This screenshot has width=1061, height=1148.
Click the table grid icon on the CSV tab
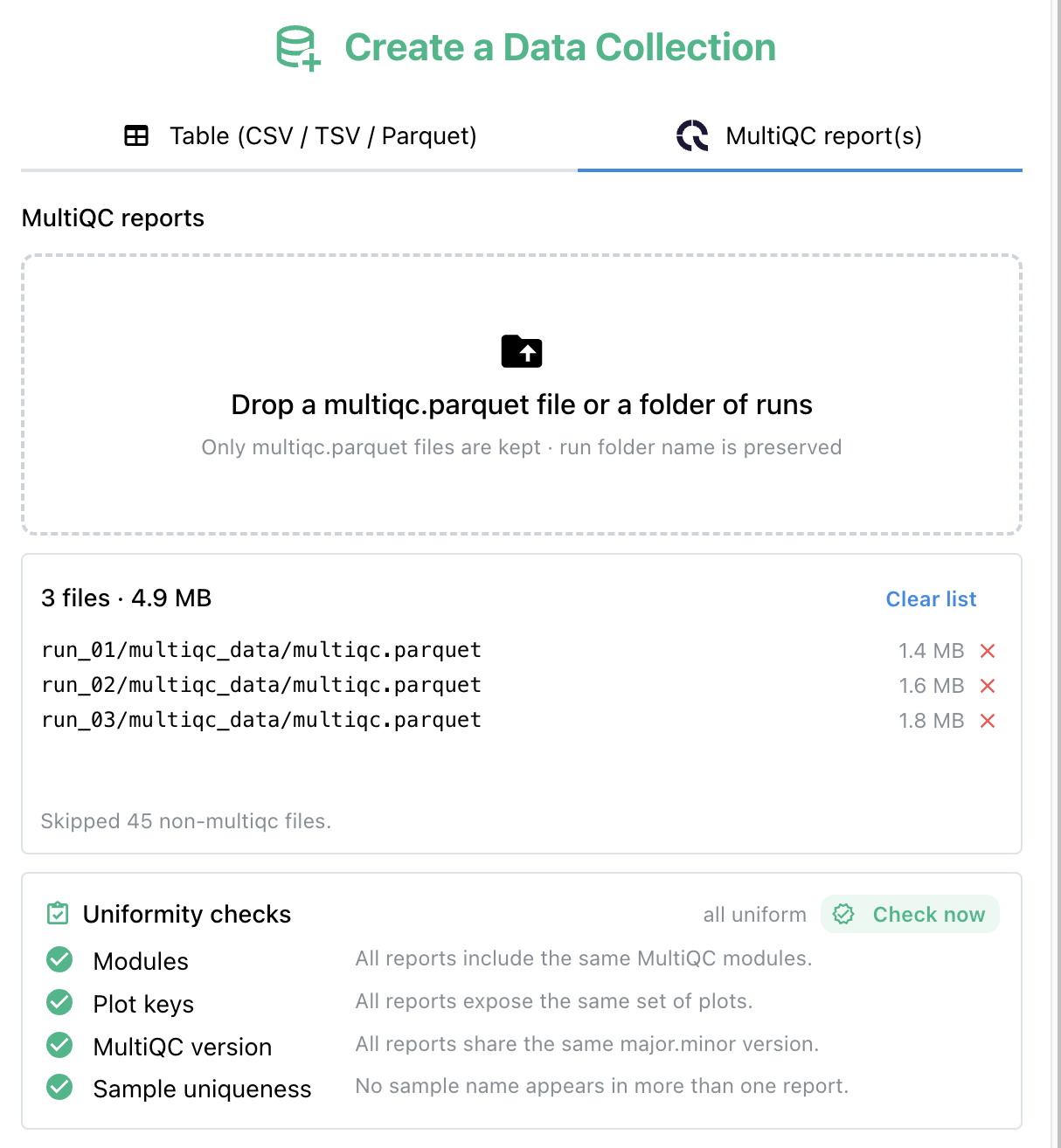click(136, 136)
